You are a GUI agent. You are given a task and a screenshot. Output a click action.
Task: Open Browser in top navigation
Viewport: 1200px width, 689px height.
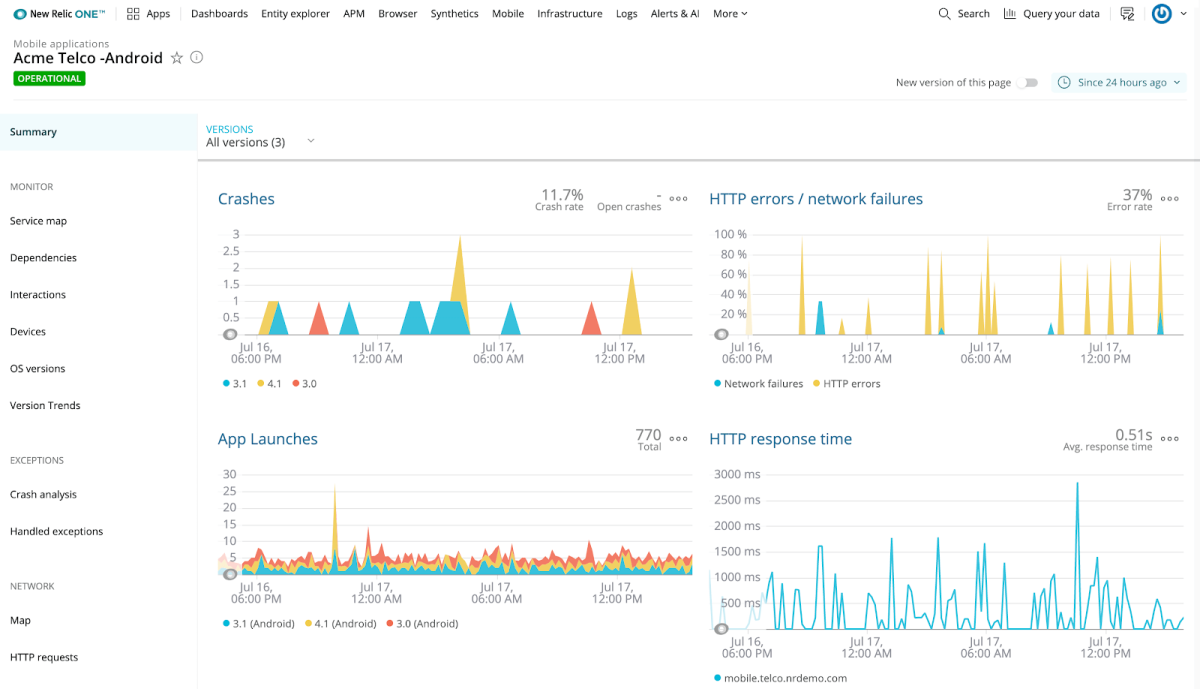pyautogui.click(x=398, y=14)
